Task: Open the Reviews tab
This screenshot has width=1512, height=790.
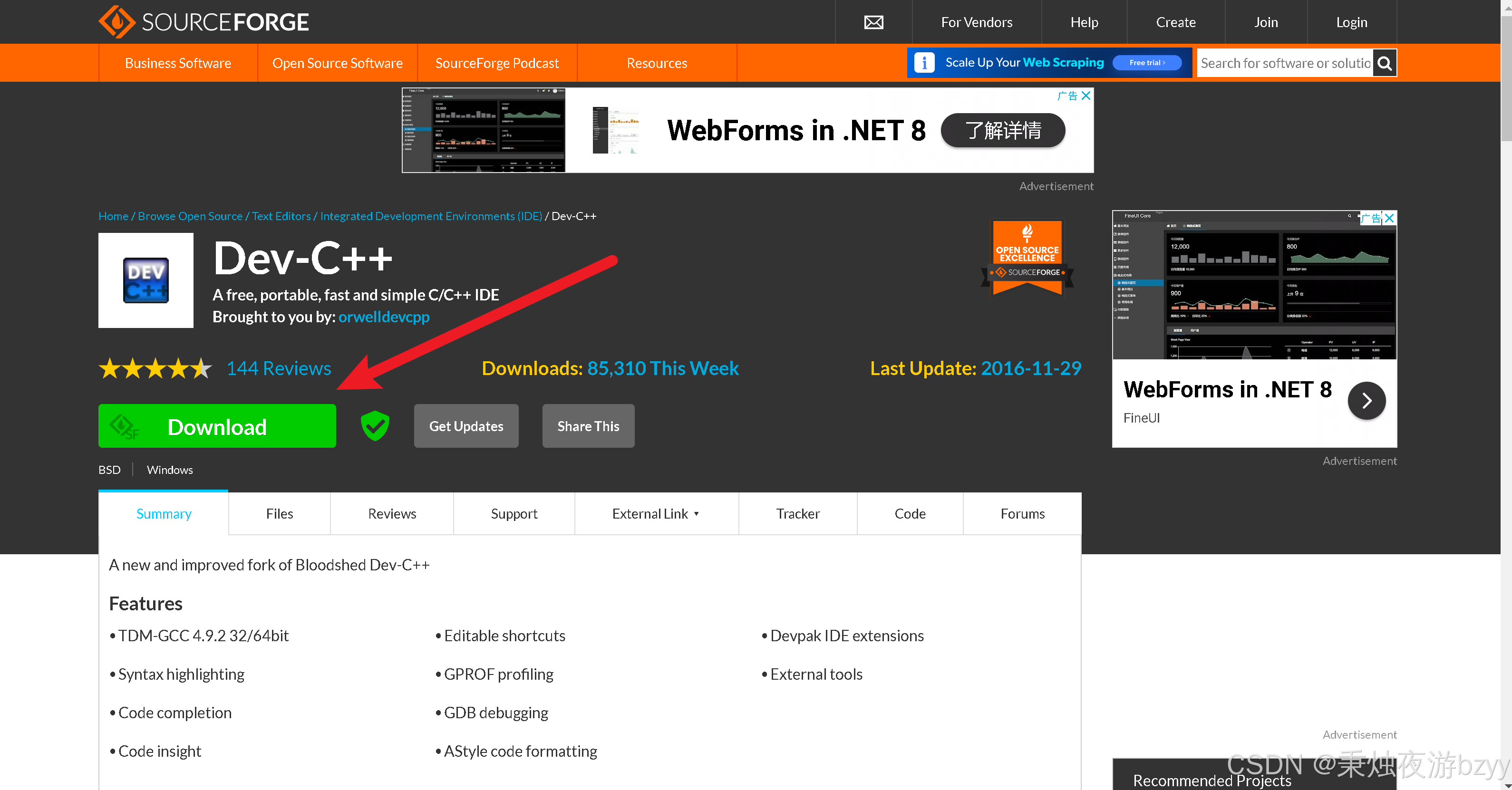Action: (391, 513)
